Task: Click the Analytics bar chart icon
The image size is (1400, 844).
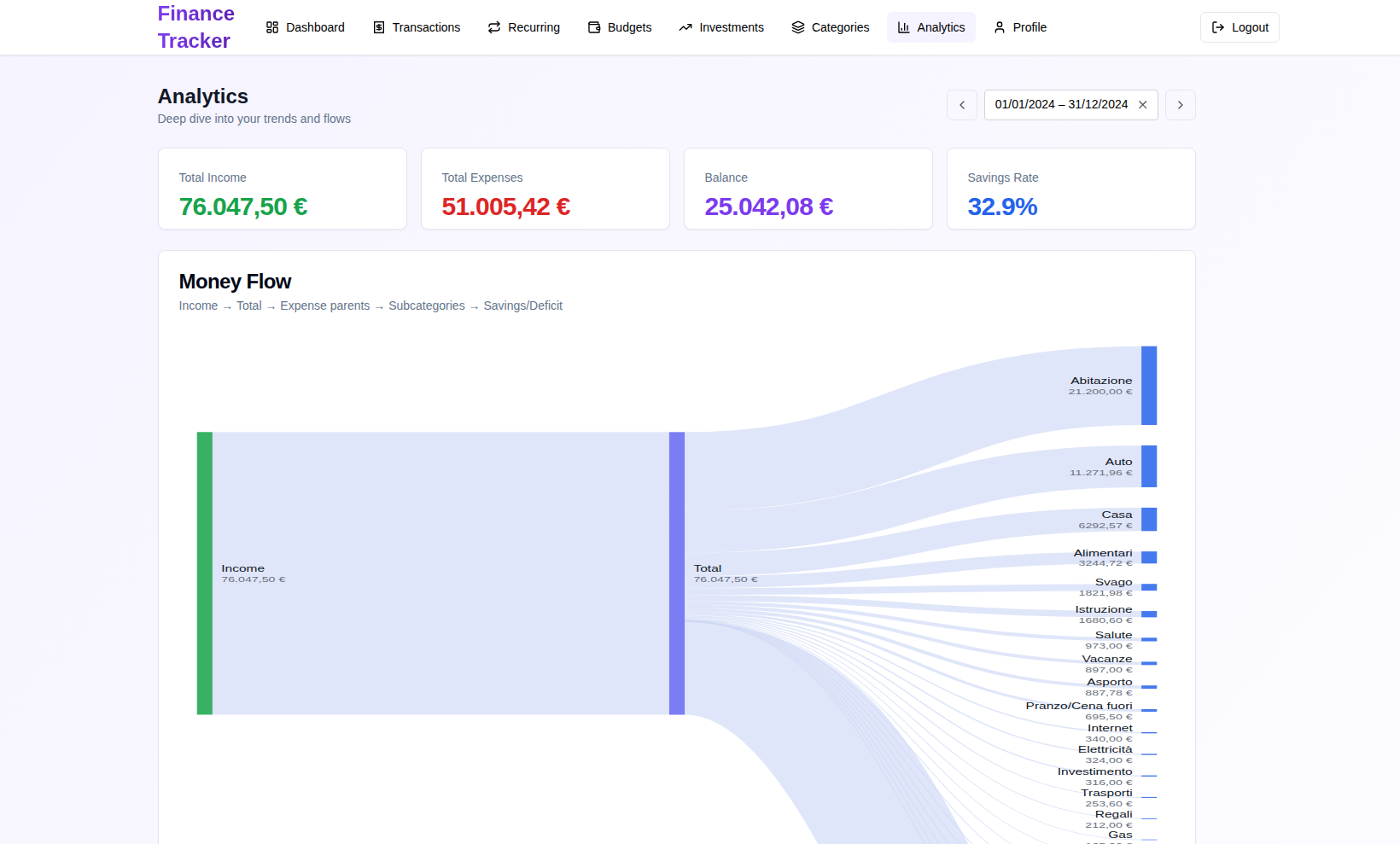Action: (x=903, y=27)
